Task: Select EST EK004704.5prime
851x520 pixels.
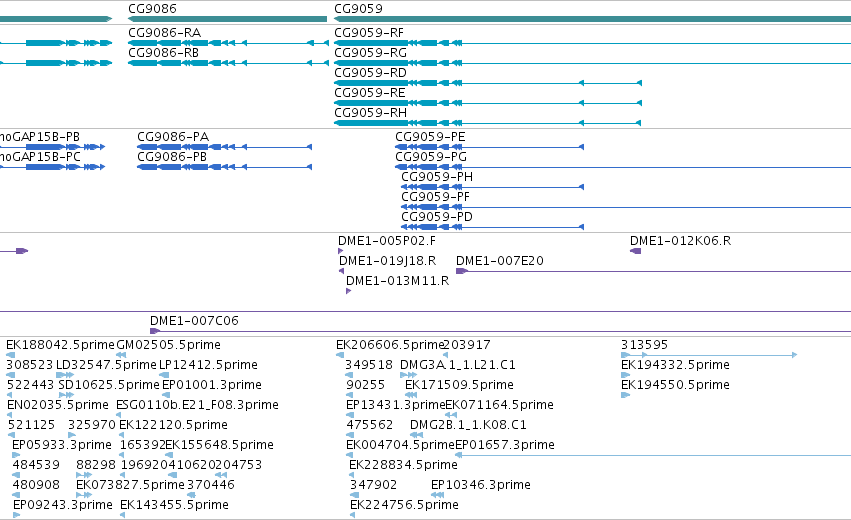Action: pos(400,446)
